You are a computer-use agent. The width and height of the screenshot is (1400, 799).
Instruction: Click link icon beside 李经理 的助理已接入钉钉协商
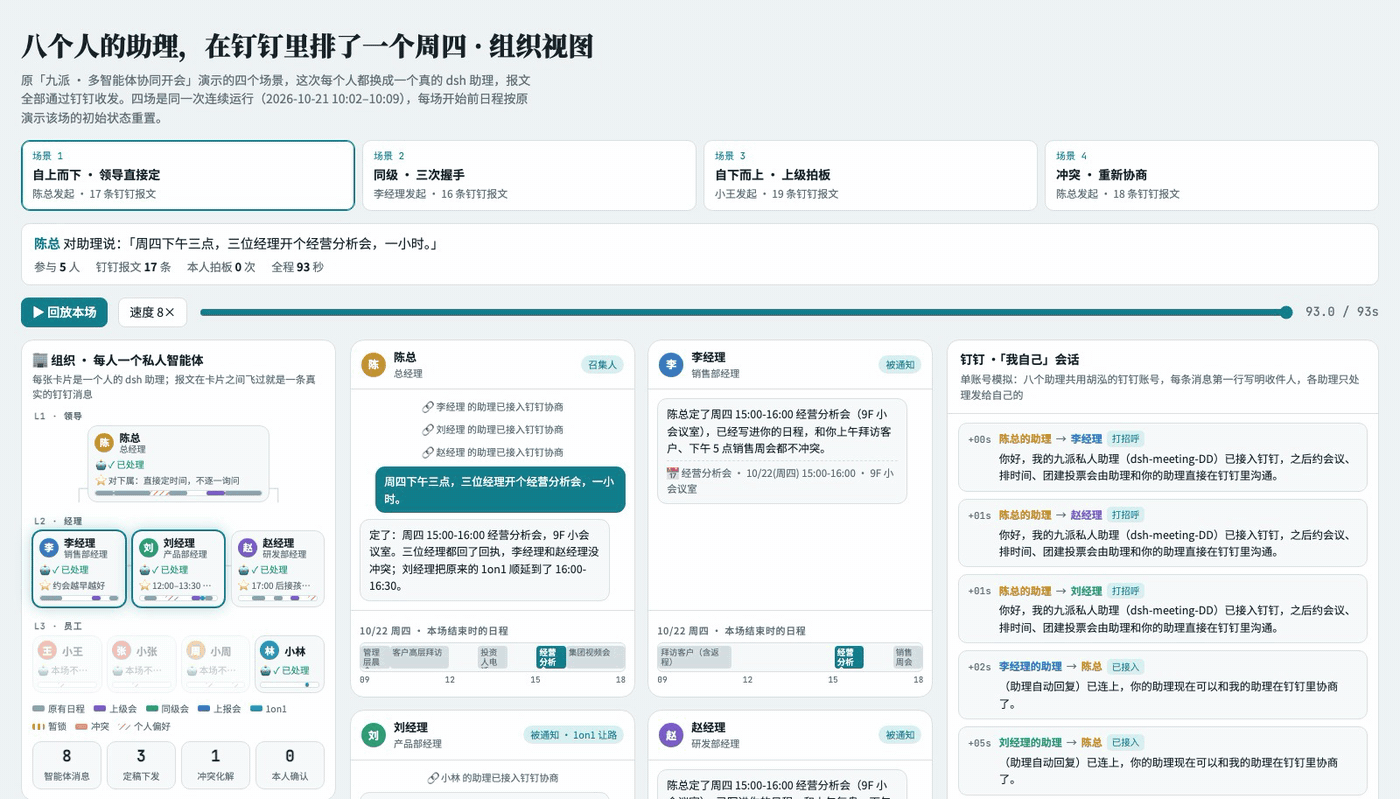(x=428, y=407)
